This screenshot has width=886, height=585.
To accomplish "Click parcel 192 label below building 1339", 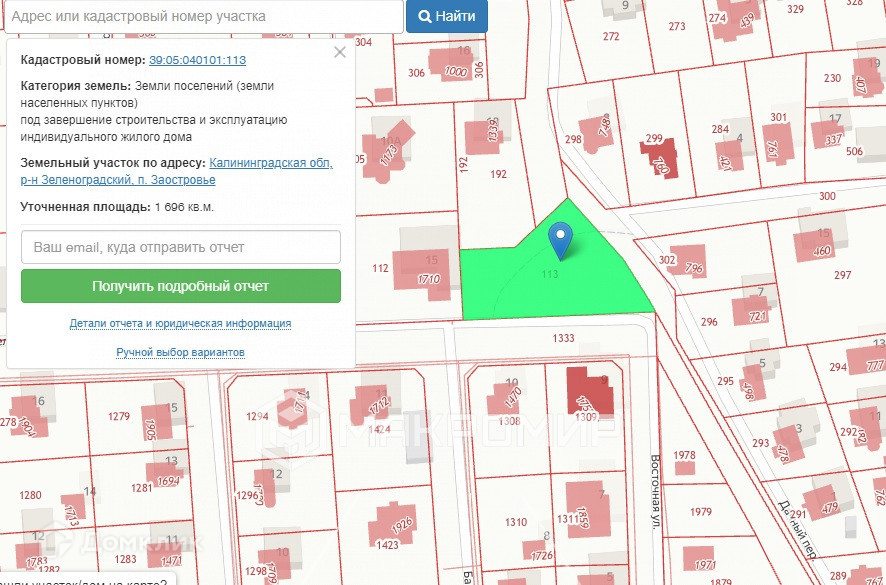I will pyautogui.click(x=498, y=174).
